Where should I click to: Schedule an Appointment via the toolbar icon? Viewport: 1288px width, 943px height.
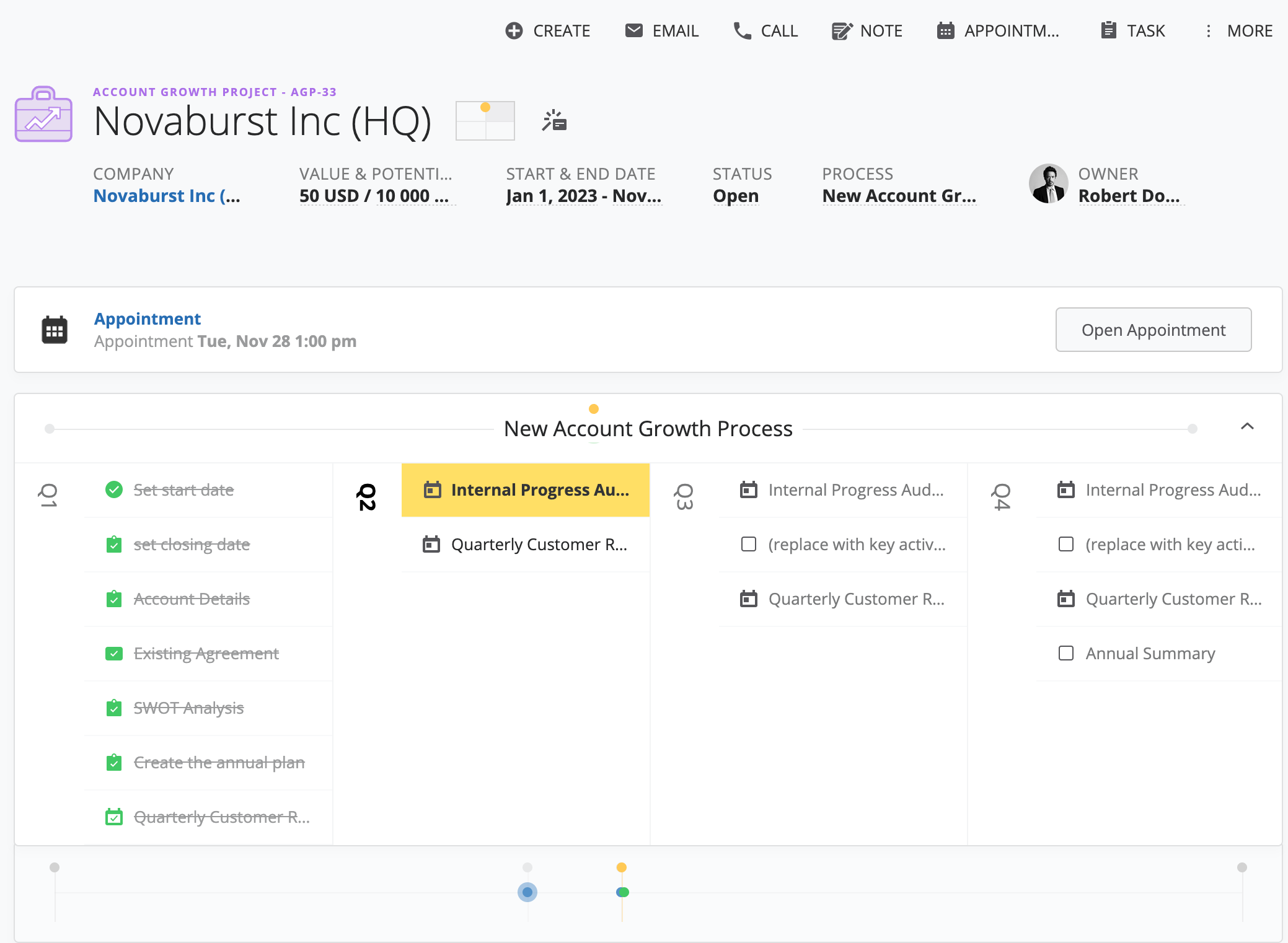tap(945, 30)
